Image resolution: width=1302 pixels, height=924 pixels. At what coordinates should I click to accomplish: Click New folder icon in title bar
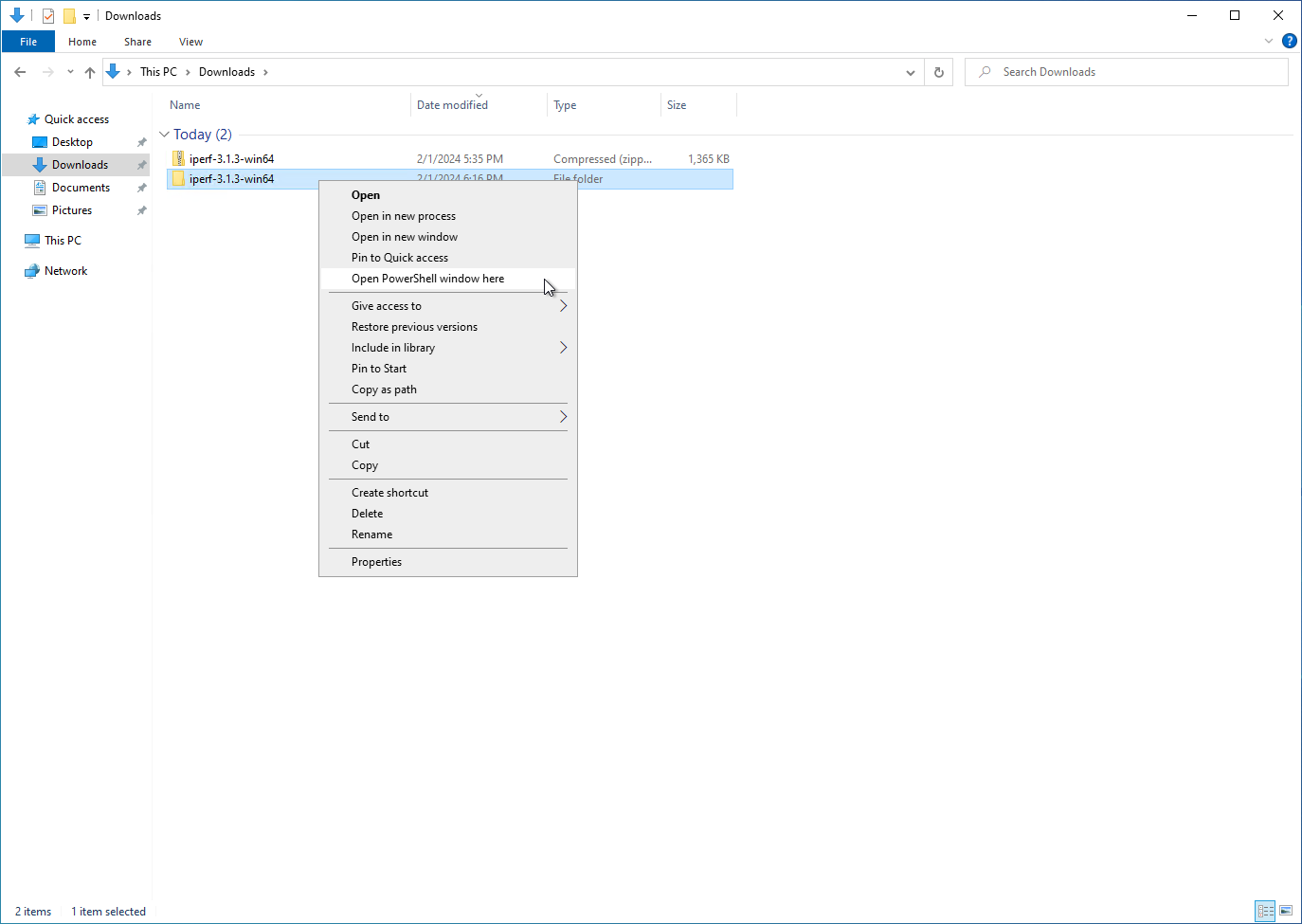click(69, 16)
